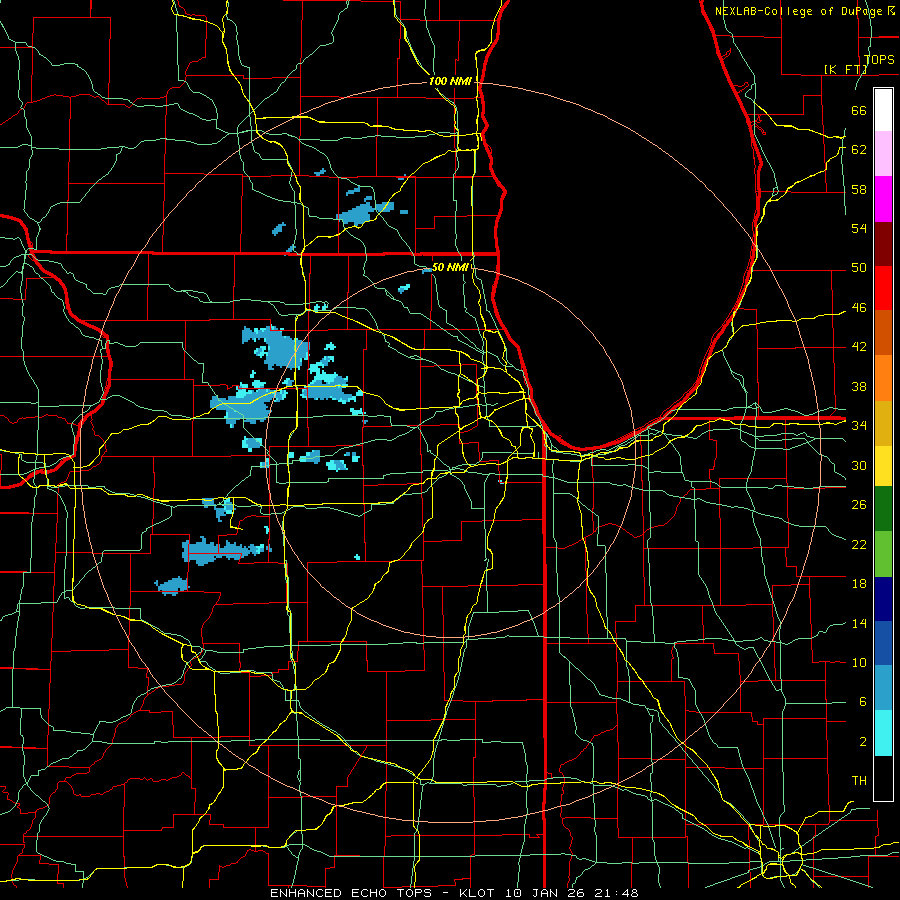Image resolution: width=900 pixels, height=900 pixels.
Task: Click legend value 50
Action: (859, 267)
